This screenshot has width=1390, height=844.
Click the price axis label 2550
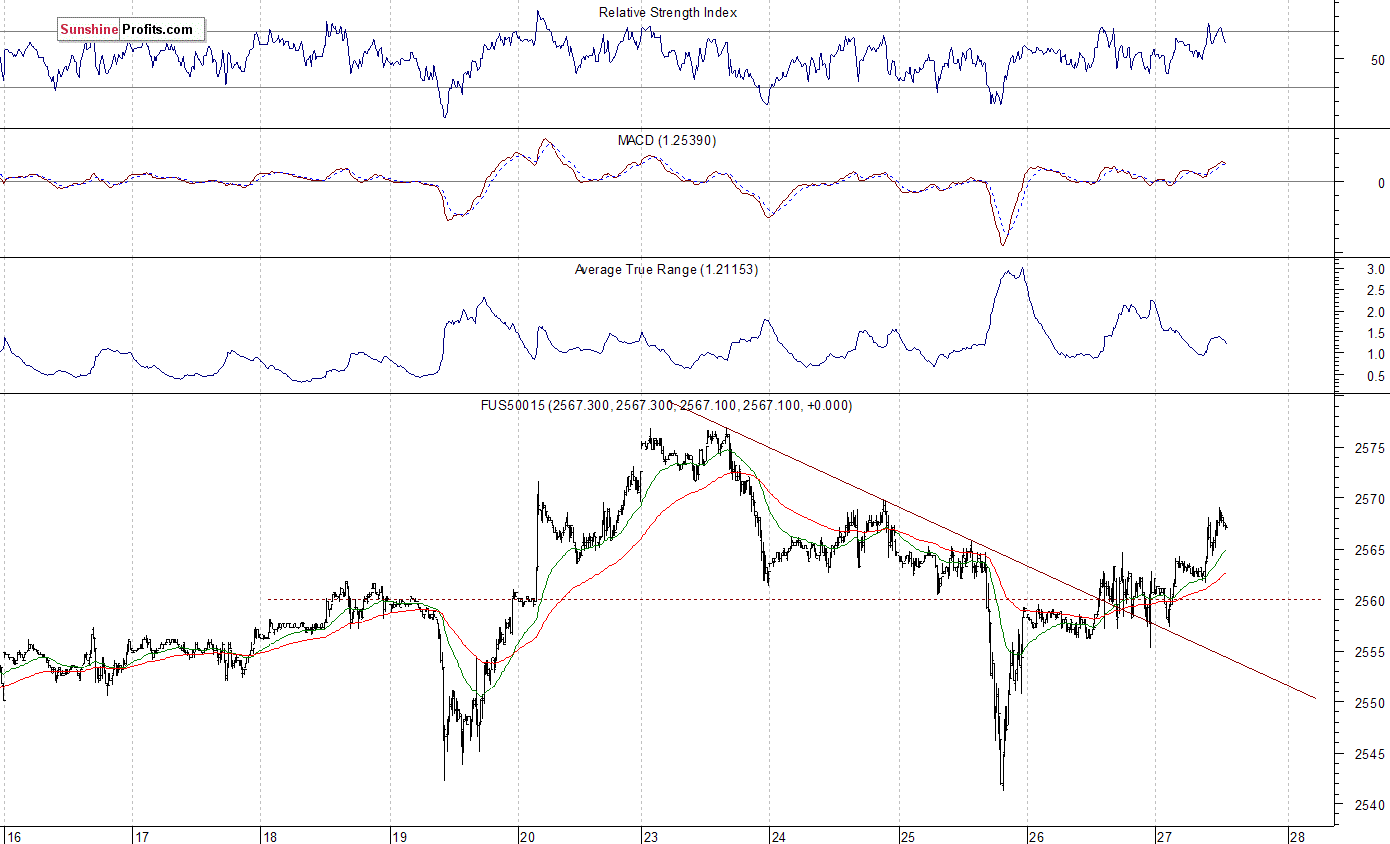1371,703
